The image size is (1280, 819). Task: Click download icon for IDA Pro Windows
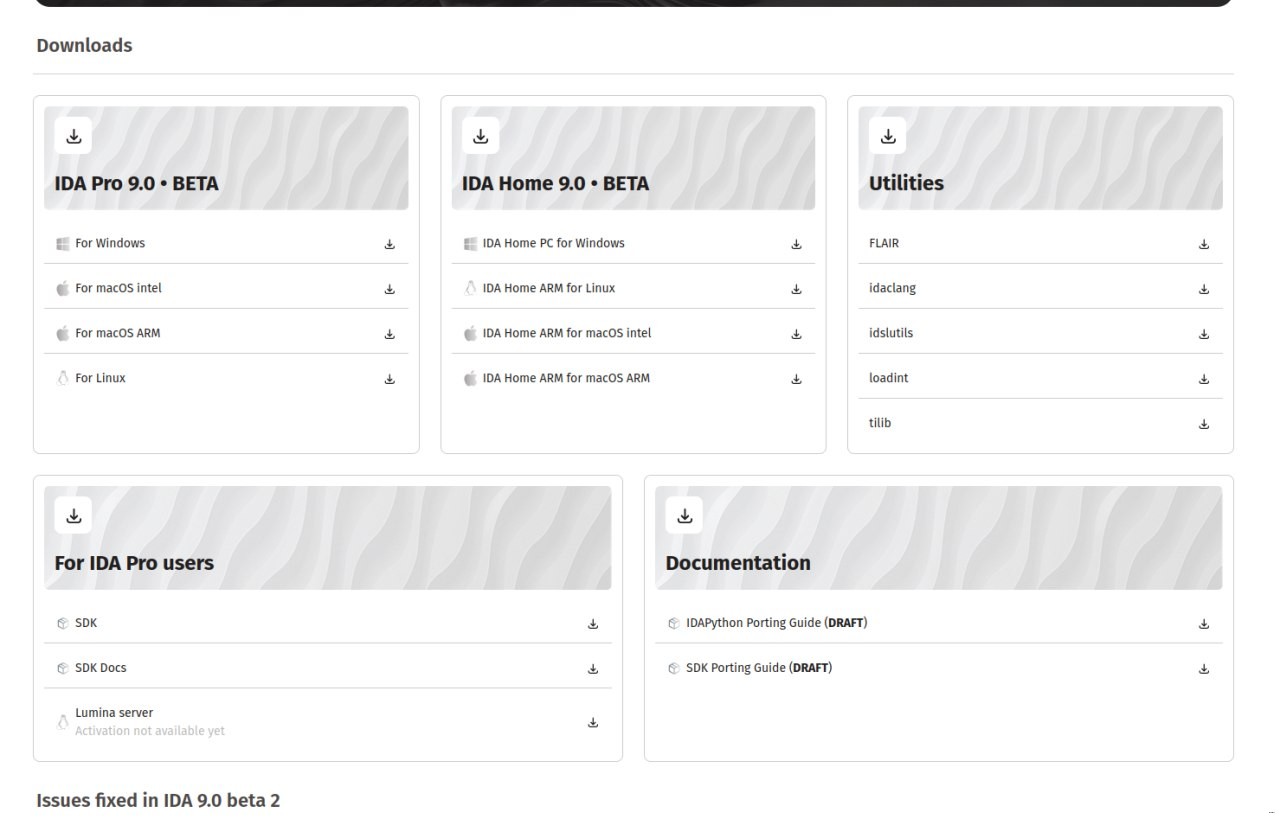point(390,244)
